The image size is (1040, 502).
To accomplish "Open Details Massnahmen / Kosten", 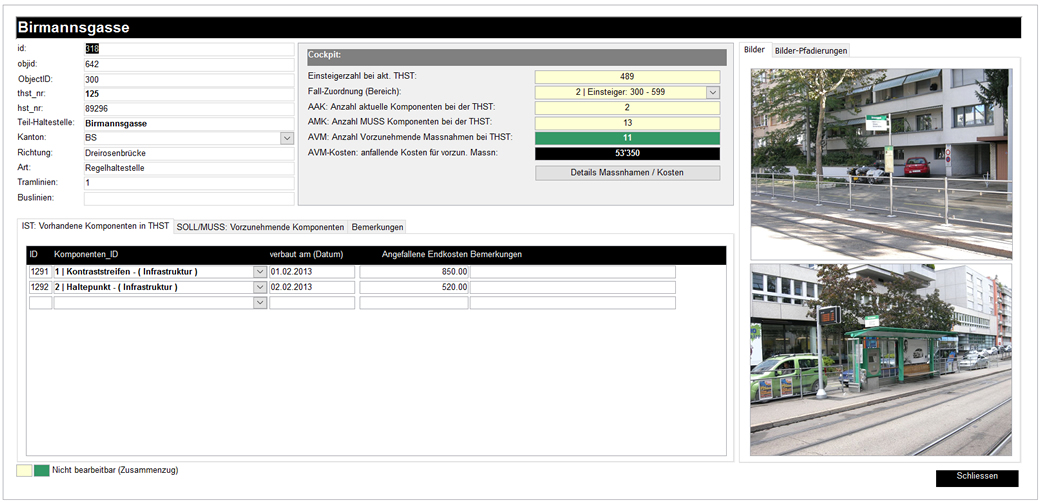I will coord(627,173).
